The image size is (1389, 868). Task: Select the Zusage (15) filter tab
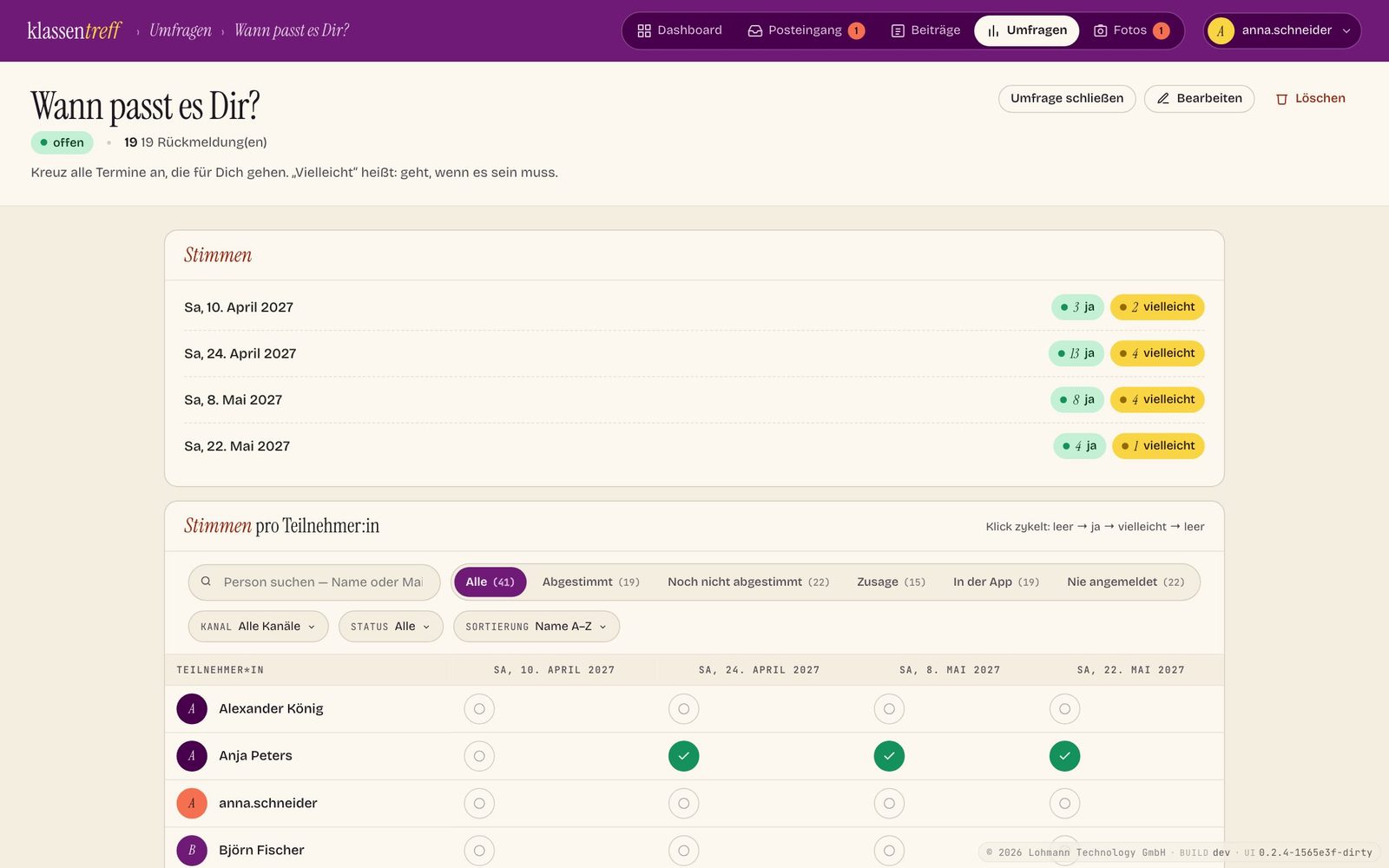click(x=891, y=582)
